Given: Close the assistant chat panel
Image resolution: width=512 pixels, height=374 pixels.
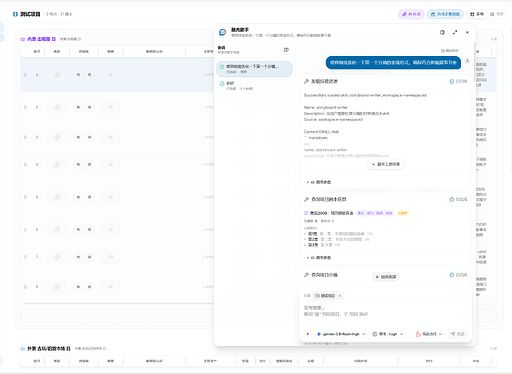Looking at the screenshot, I should click(467, 32).
